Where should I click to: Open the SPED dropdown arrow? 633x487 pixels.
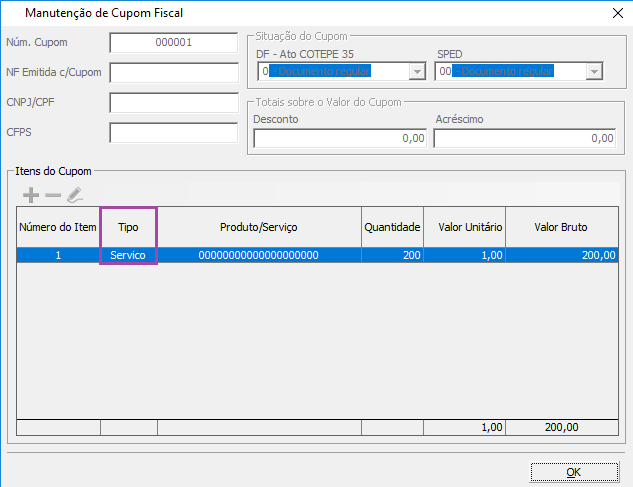pyautogui.click(x=594, y=71)
